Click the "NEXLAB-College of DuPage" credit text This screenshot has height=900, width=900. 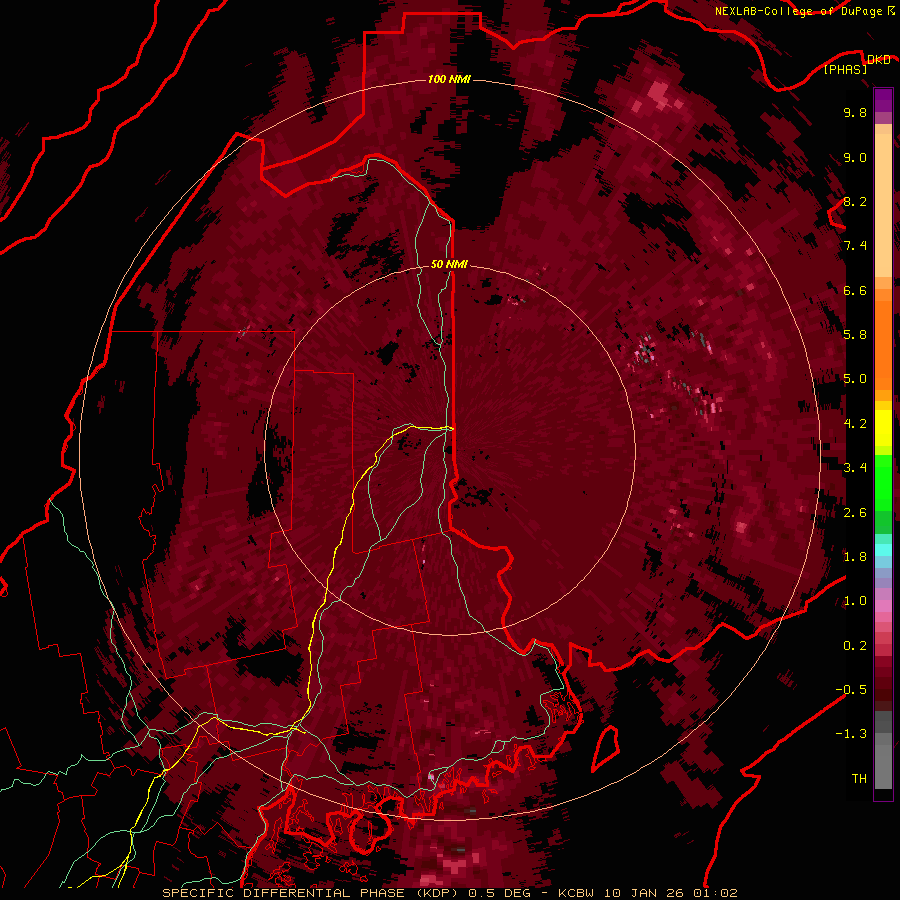(798, 11)
